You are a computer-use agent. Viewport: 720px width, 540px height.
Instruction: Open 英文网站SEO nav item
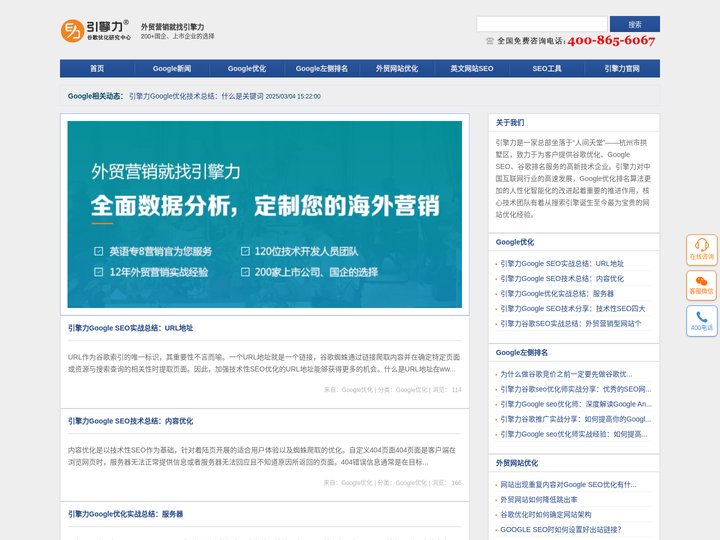[x=472, y=68]
